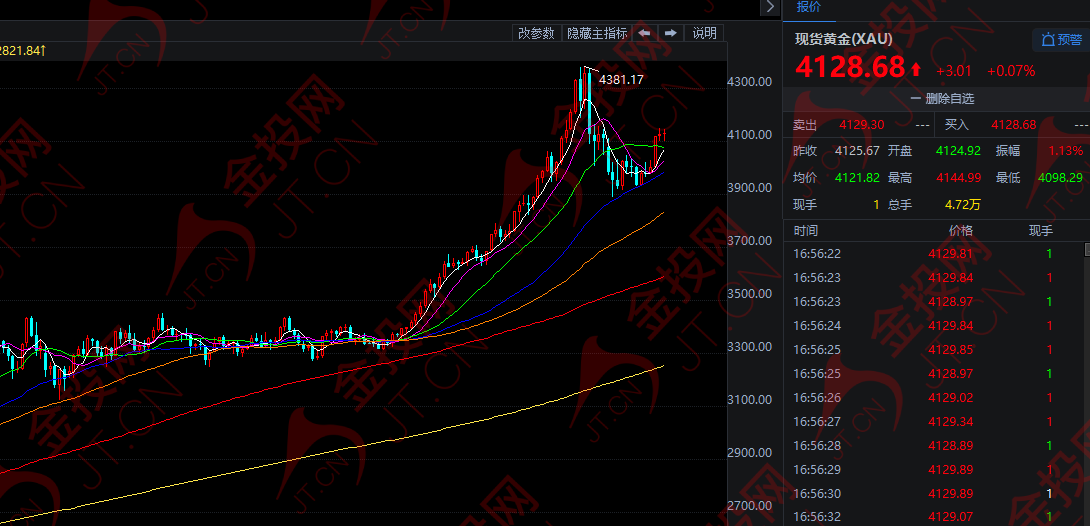Open the 说明 description button

pyautogui.click(x=704, y=33)
